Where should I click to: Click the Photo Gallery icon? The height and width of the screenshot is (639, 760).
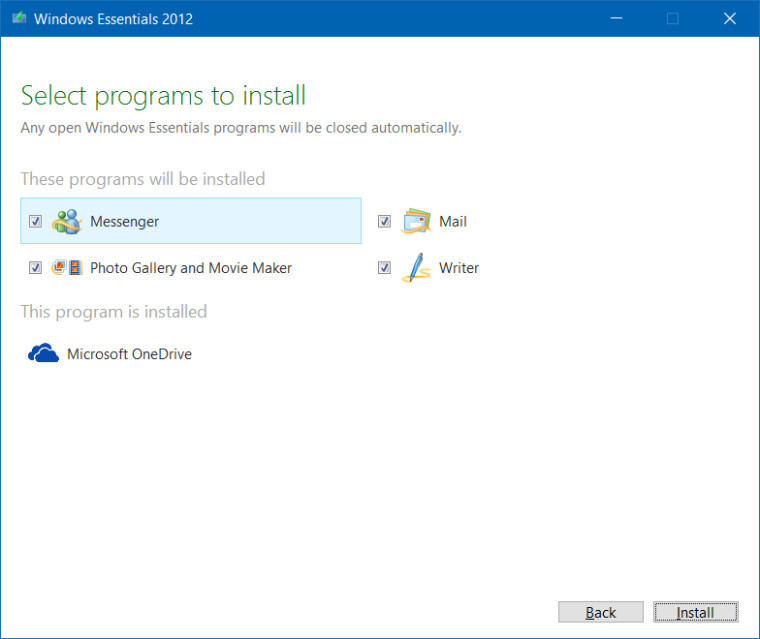59,268
